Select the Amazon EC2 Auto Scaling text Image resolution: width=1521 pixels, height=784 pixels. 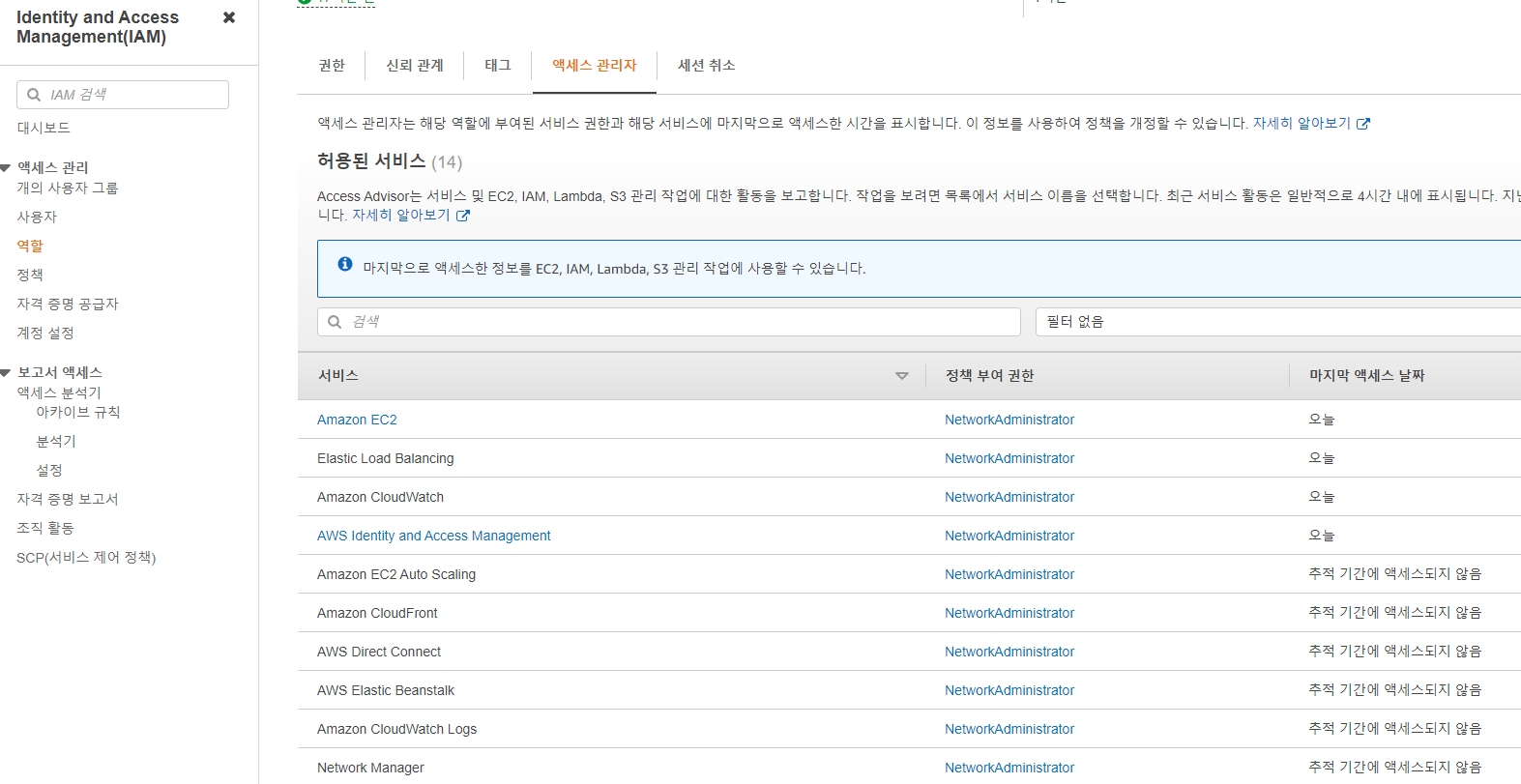point(396,574)
